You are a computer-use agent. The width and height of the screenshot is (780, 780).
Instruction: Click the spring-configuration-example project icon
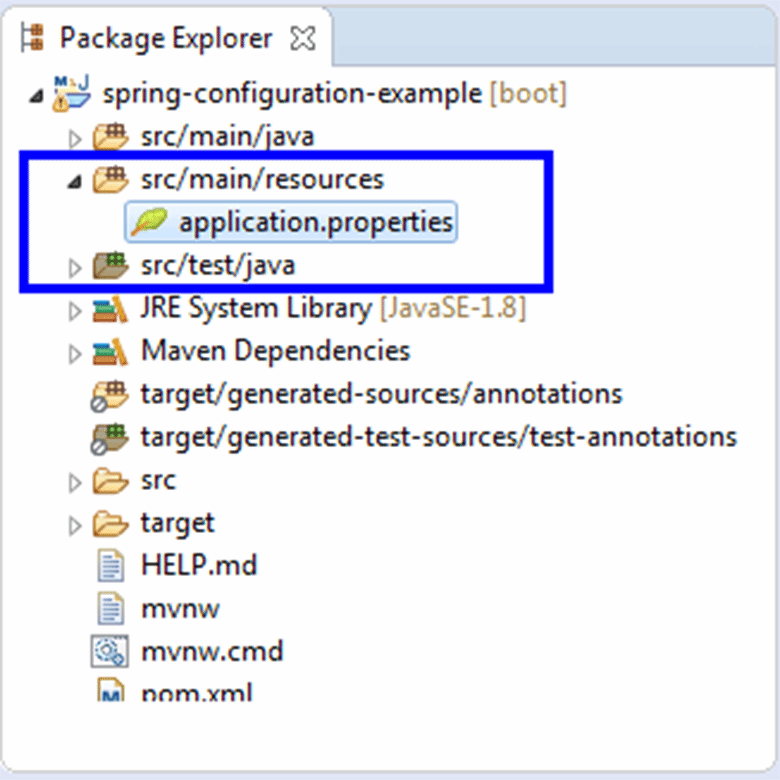73,94
